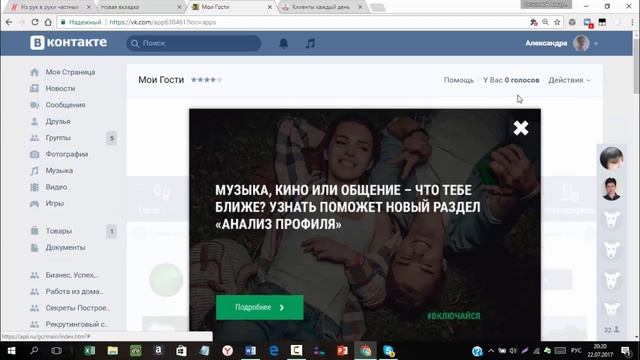Image resolution: width=640 pixels, height=360 pixels.
Task: Reload the page with refresh icon
Action: pos(35,22)
